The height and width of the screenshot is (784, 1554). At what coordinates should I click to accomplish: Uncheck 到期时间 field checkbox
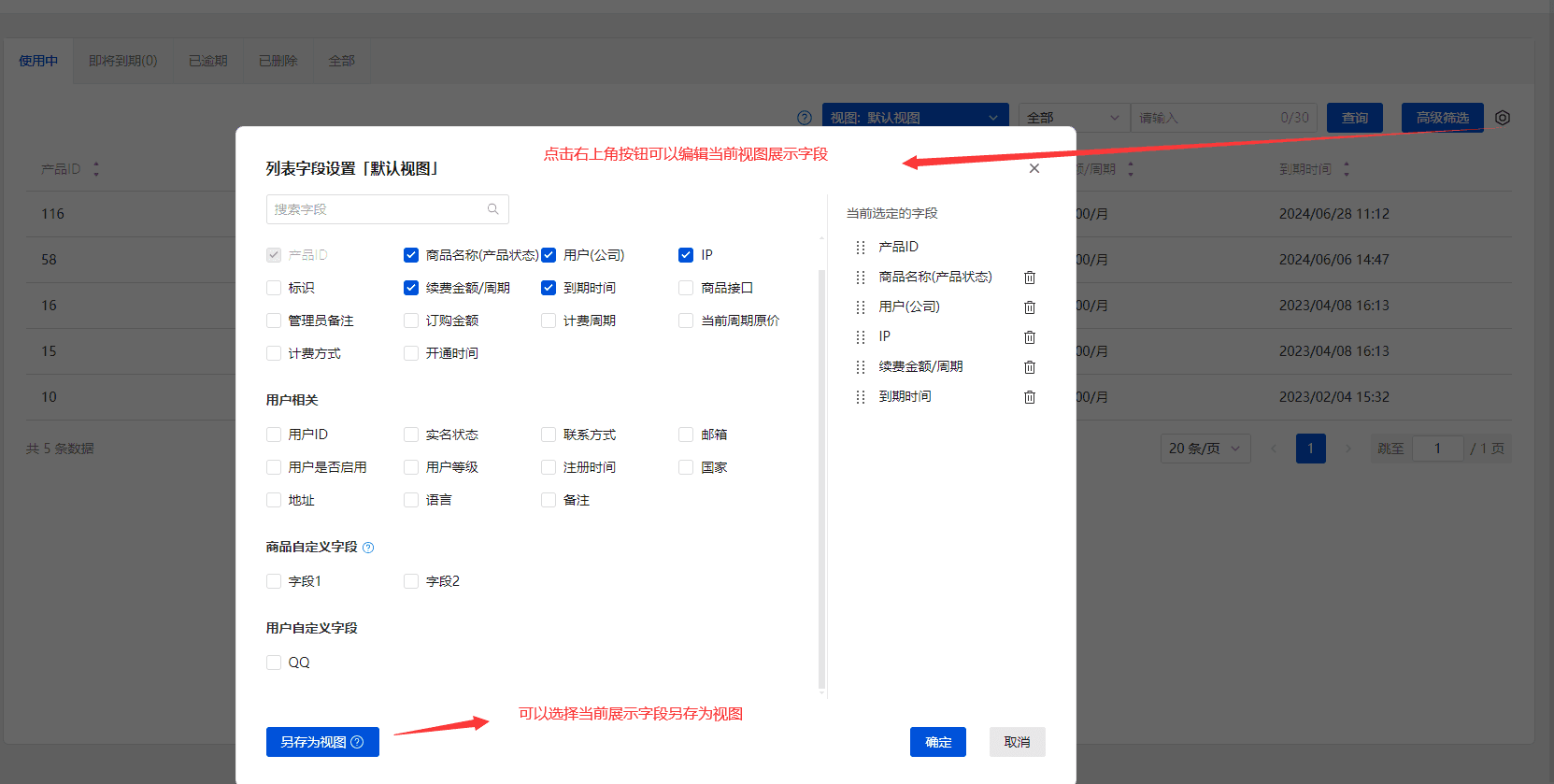549,288
